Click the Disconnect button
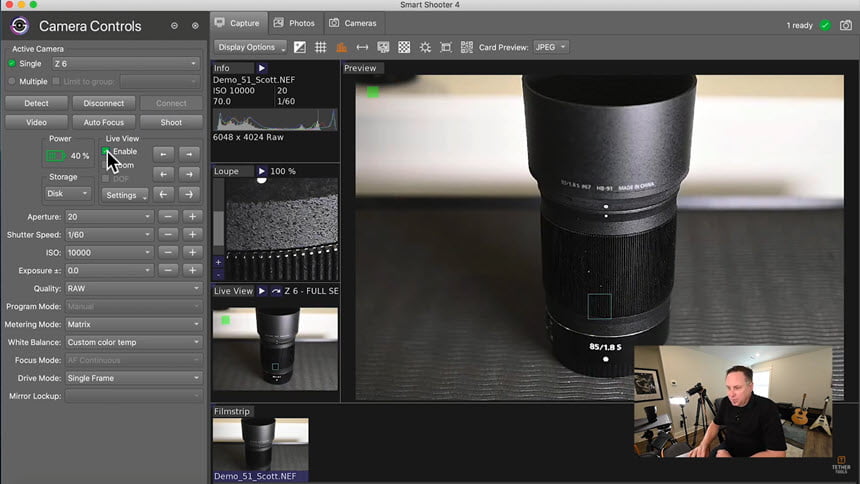The height and width of the screenshot is (484, 860). [104, 103]
